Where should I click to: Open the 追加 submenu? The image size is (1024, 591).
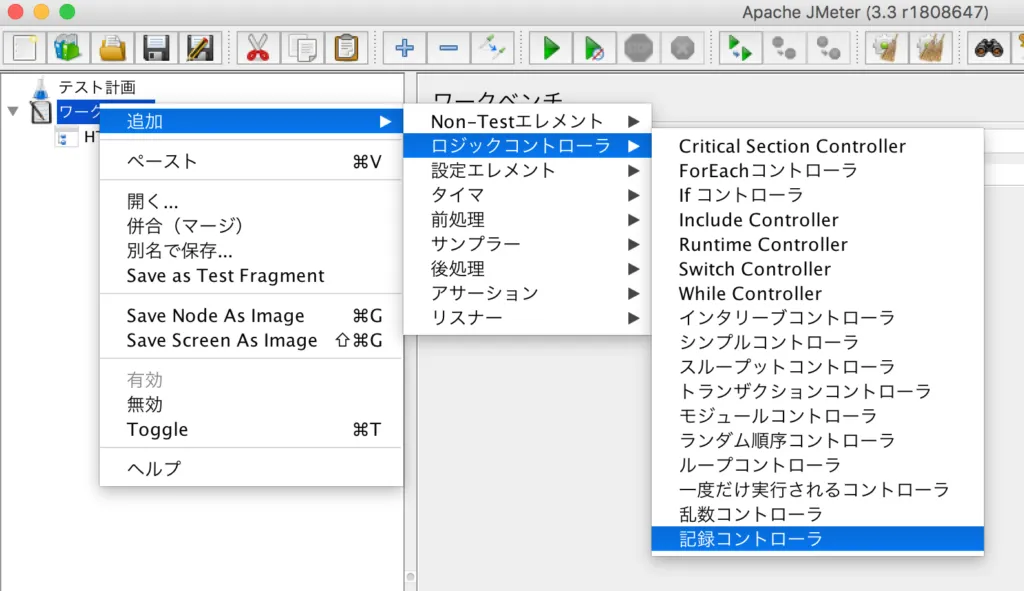(x=251, y=121)
